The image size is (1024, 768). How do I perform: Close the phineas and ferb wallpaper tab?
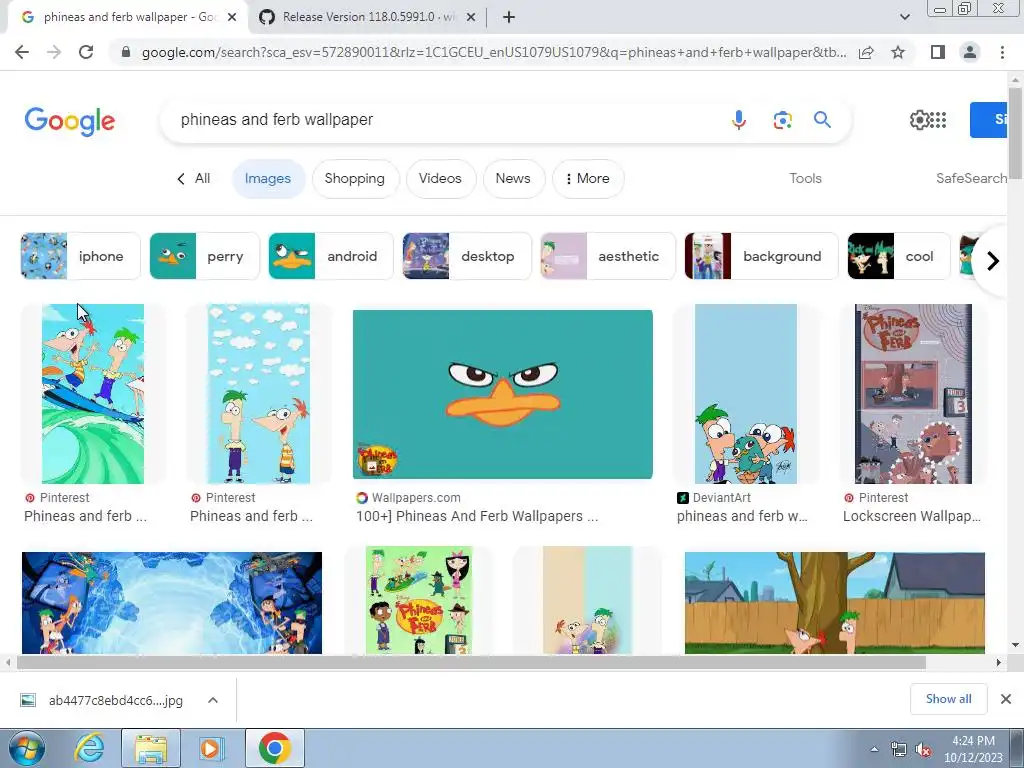[x=232, y=17]
